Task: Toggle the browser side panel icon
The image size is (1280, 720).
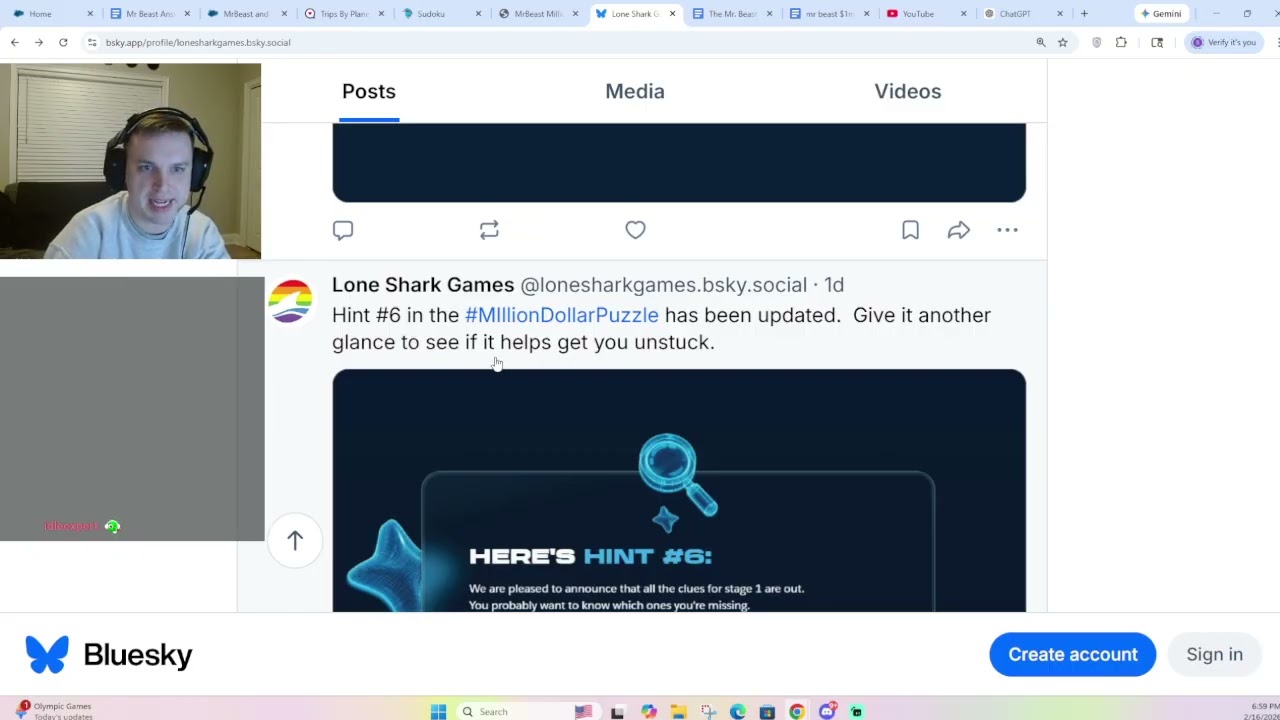Action: click(x=1157, y=42)
